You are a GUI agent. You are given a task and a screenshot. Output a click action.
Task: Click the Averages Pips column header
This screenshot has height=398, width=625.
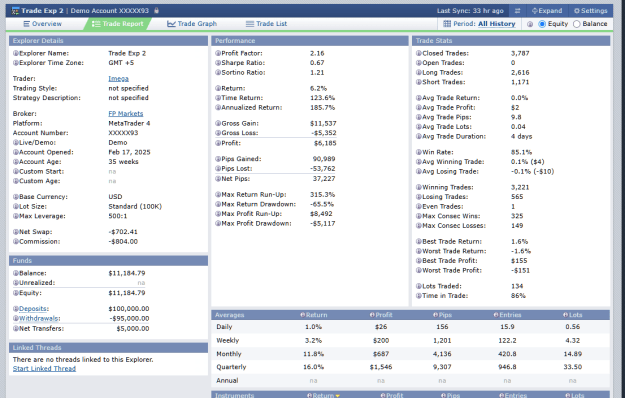(442, 315)
